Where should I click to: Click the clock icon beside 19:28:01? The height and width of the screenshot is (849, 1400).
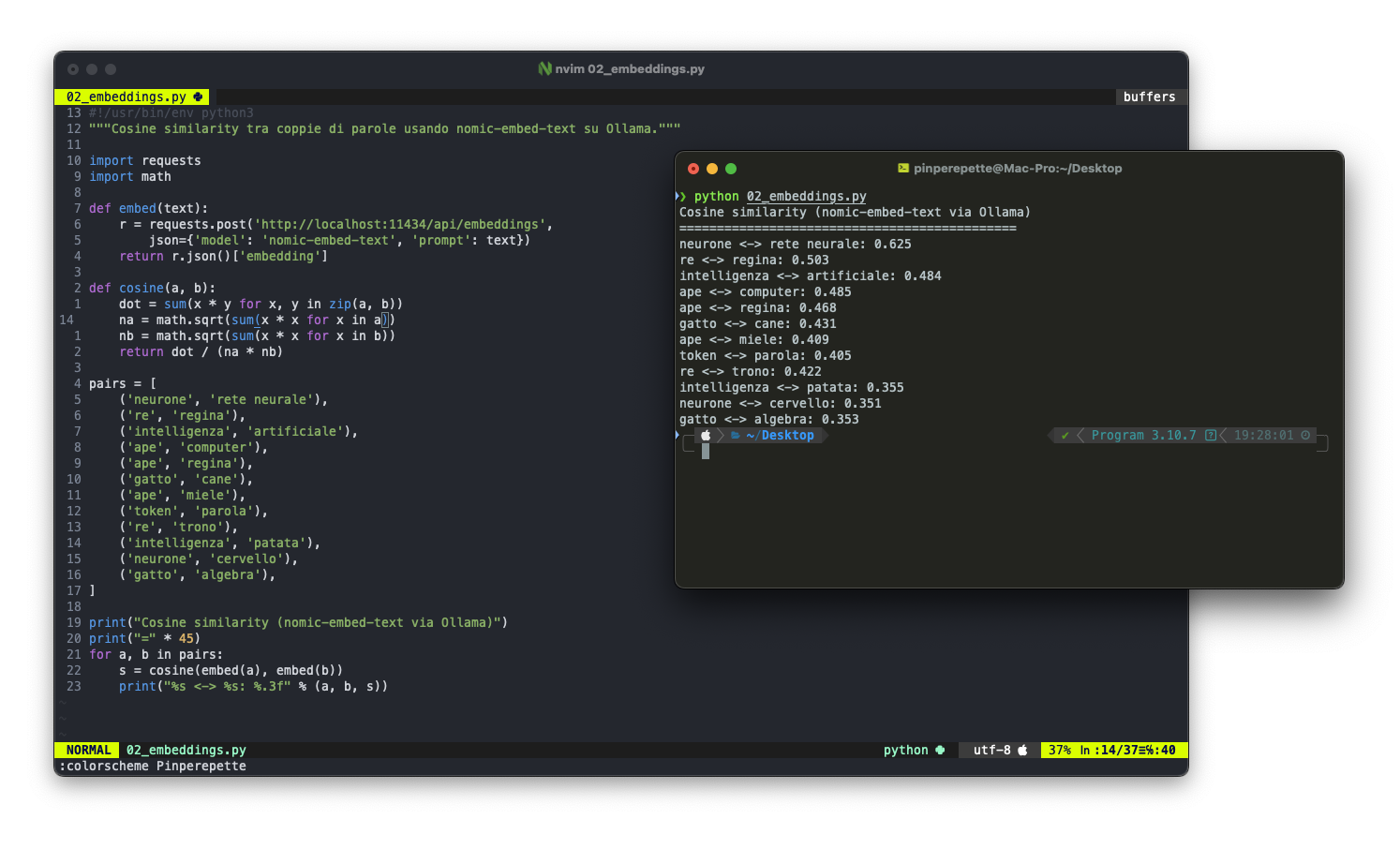point(1305,435)
